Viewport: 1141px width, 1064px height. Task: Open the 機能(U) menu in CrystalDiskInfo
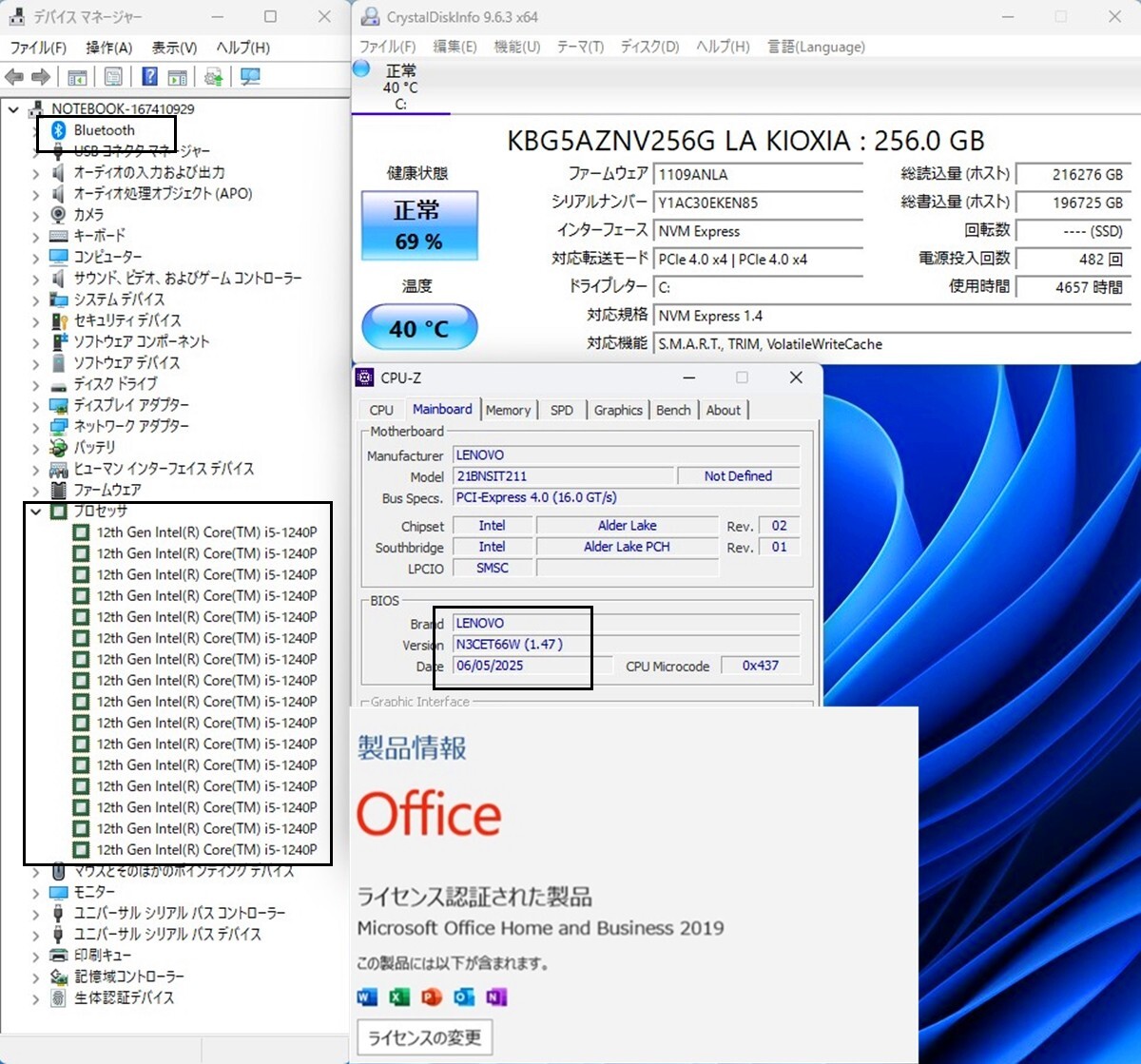click(x=517, y=47)
